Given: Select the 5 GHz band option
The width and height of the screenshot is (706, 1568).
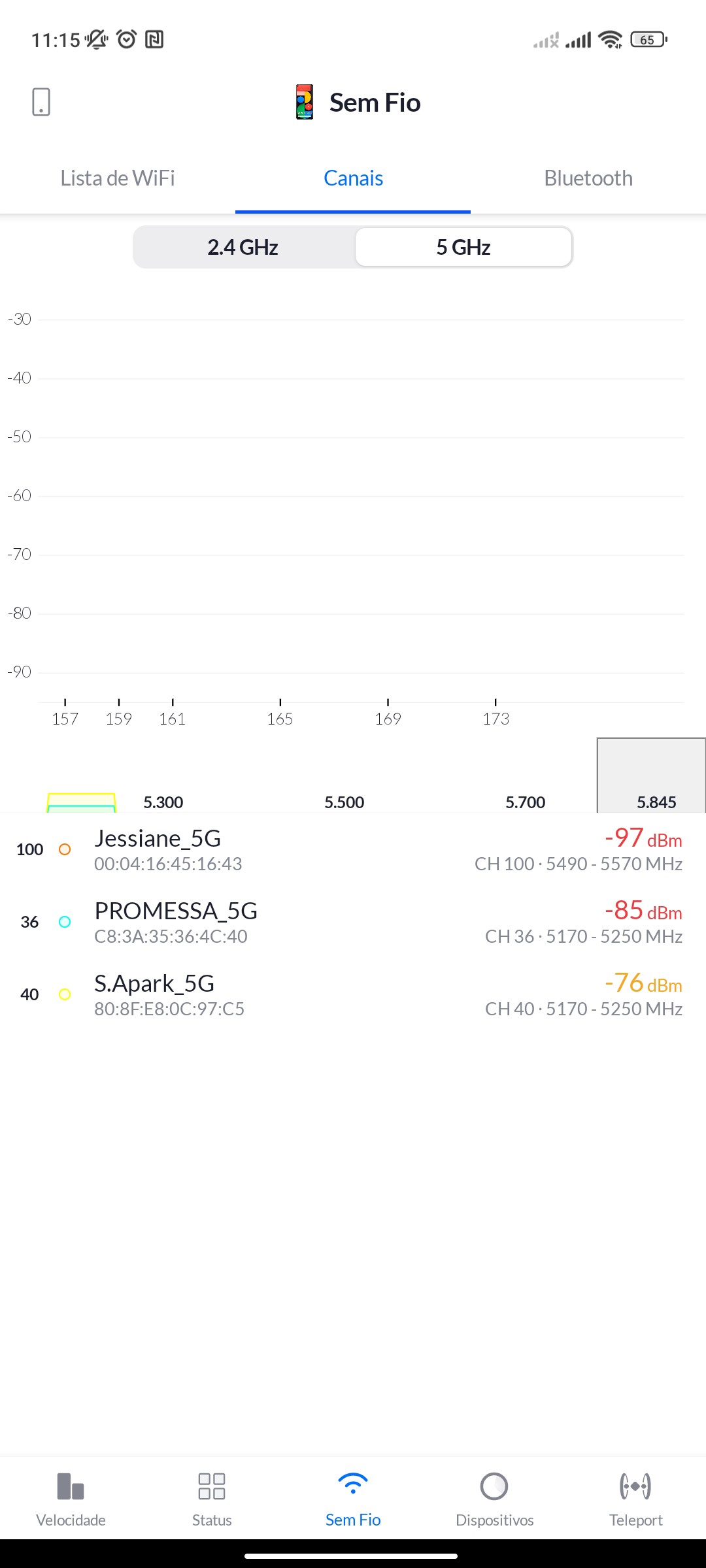Looking at the screenshot, I should (463, 248).
